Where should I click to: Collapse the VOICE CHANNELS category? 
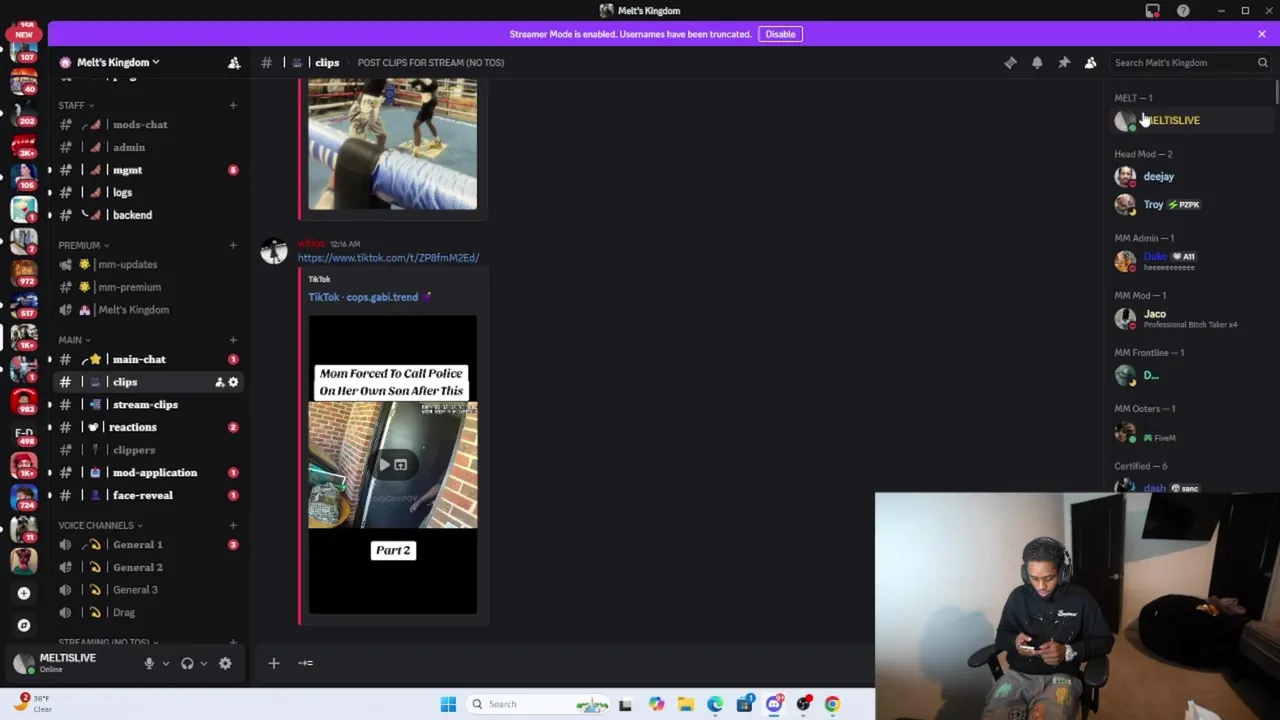[x=100, y=525]
